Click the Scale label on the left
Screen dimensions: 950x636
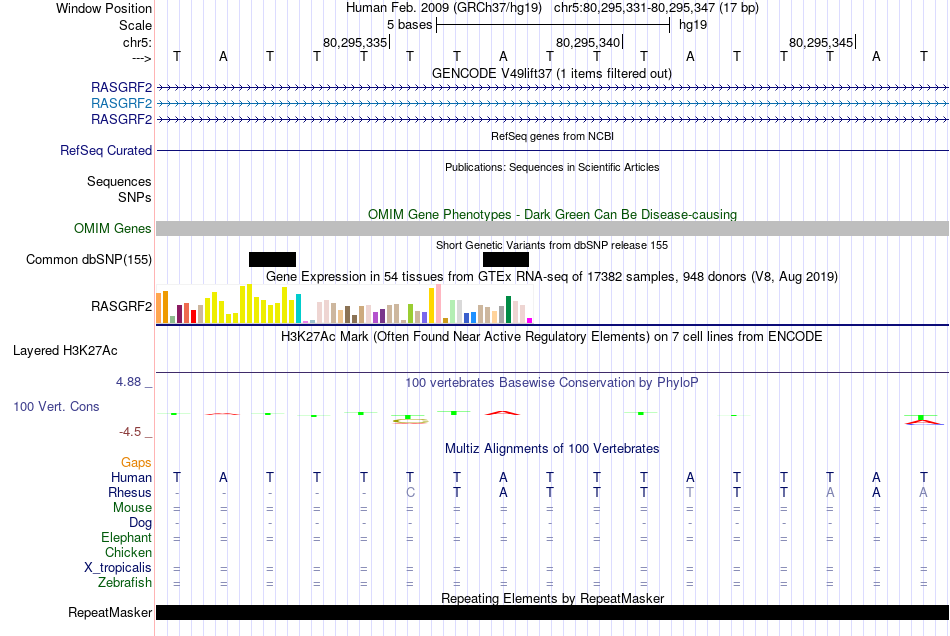[x=135, y=25]
